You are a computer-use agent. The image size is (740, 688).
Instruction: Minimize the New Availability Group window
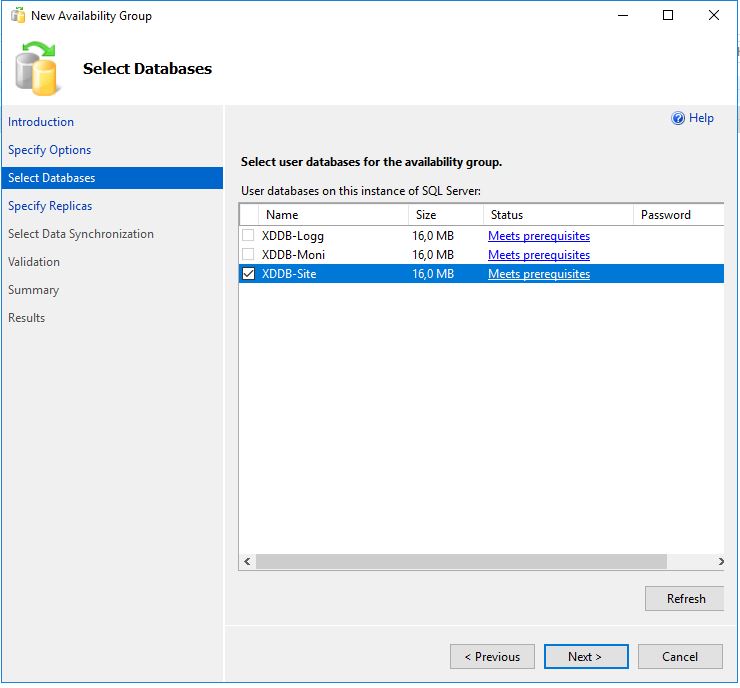[623, 15]
